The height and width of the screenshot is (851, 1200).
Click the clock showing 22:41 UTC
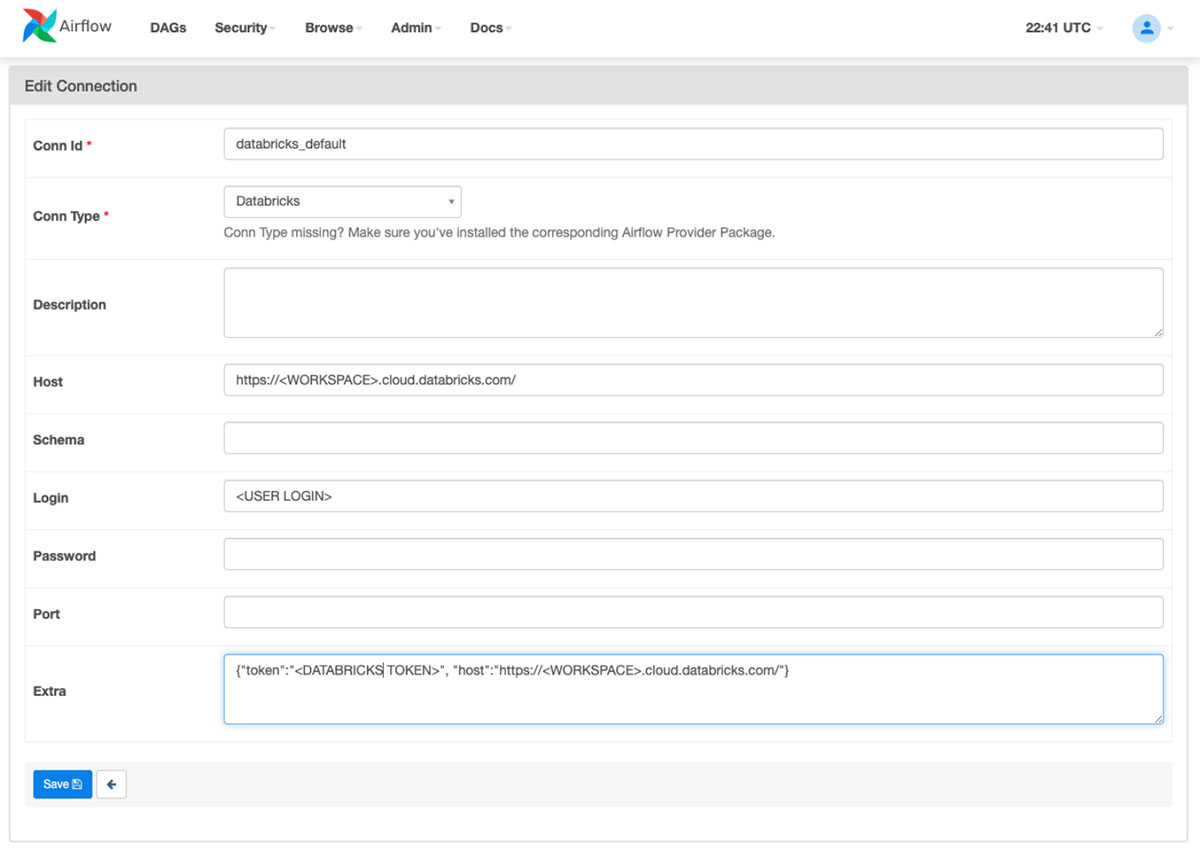[1057, 27]
